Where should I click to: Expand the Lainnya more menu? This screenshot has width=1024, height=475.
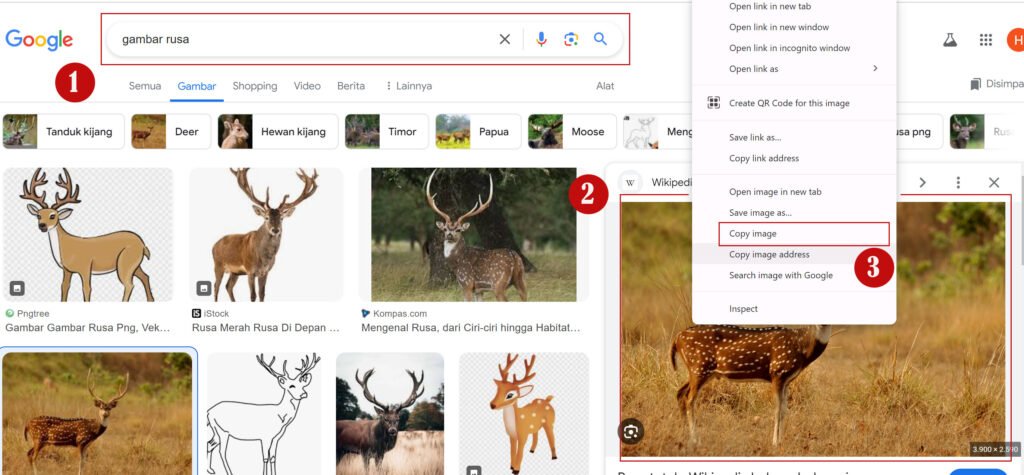pos(408,86)
